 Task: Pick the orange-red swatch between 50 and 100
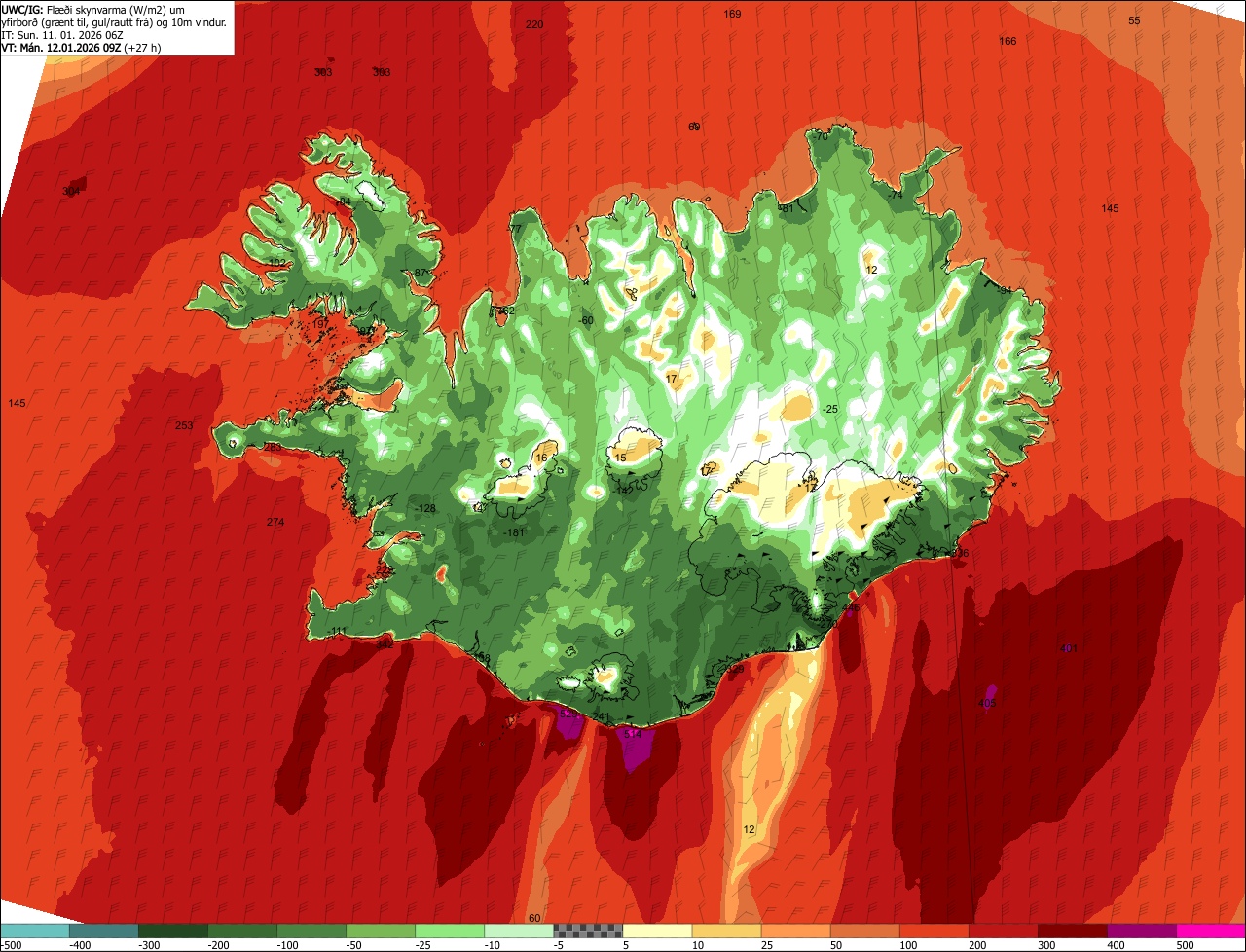864,931
